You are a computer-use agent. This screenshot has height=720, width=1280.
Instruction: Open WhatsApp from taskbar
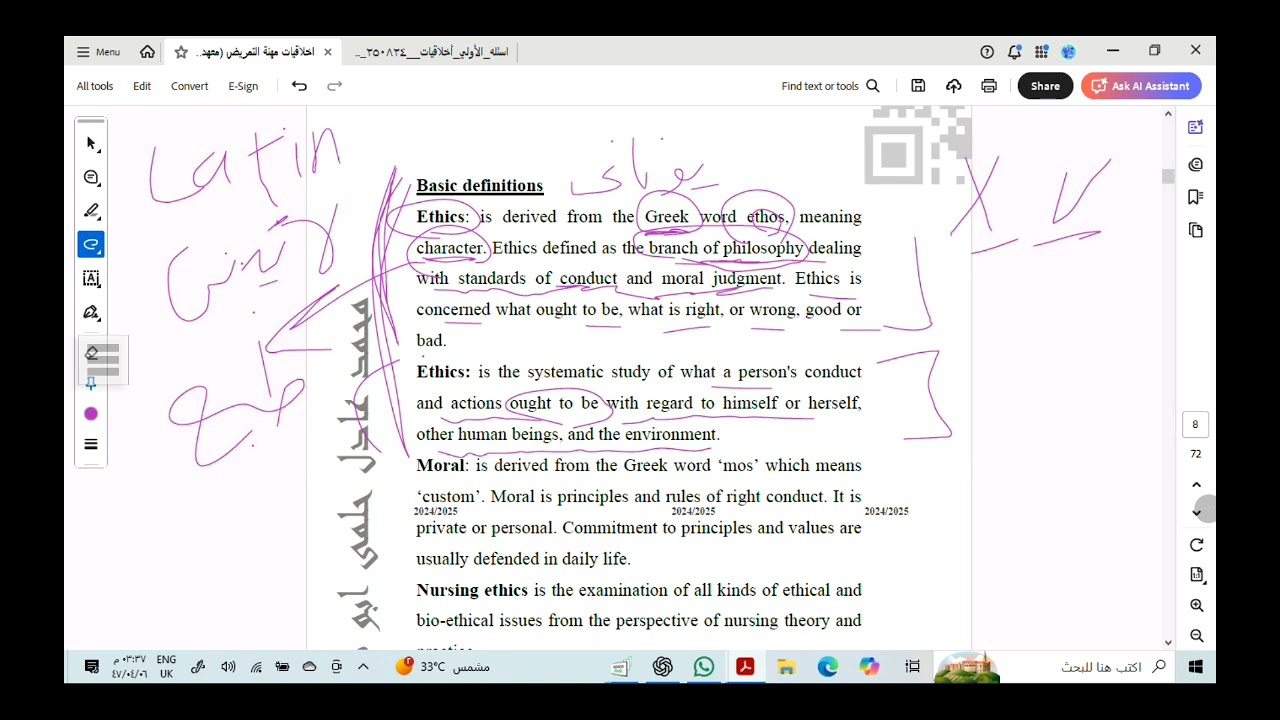pos(704,667)
